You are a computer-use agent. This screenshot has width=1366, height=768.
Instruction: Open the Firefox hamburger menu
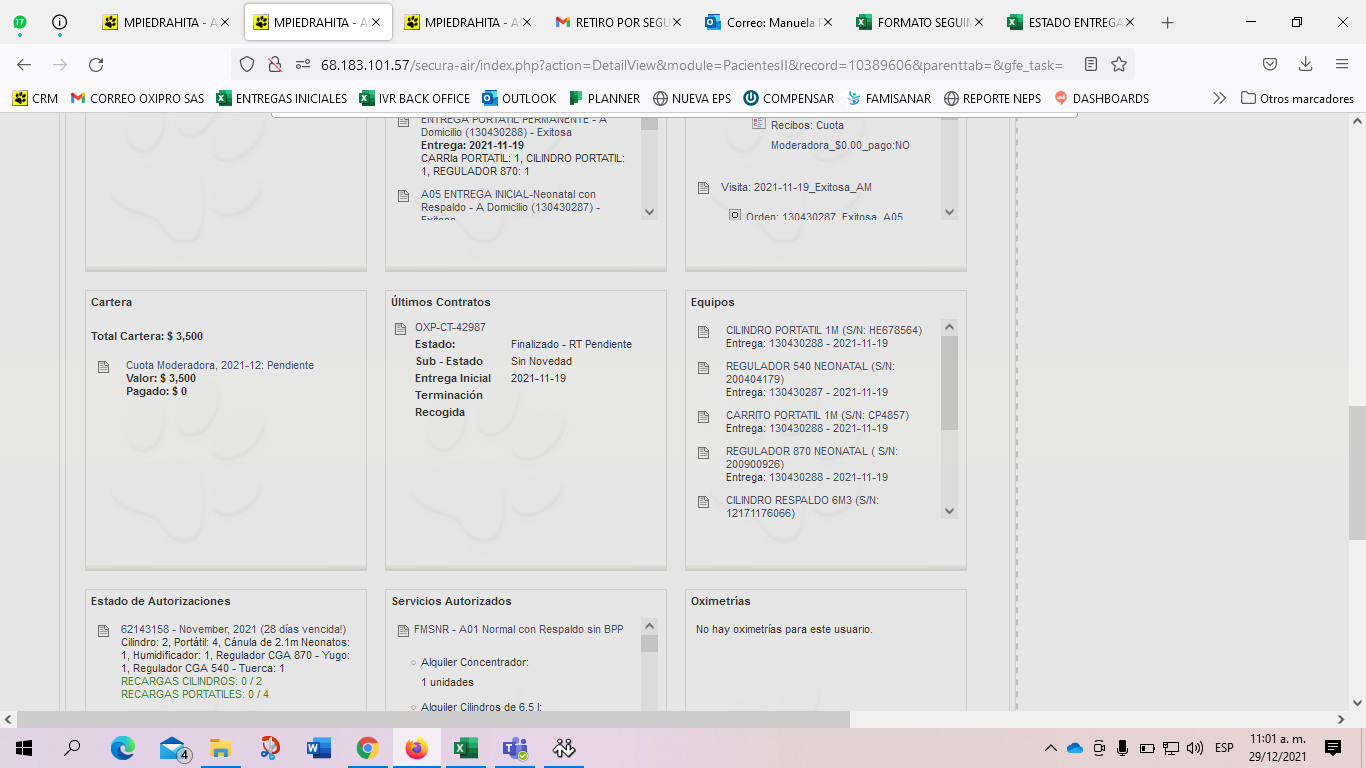1342,64
